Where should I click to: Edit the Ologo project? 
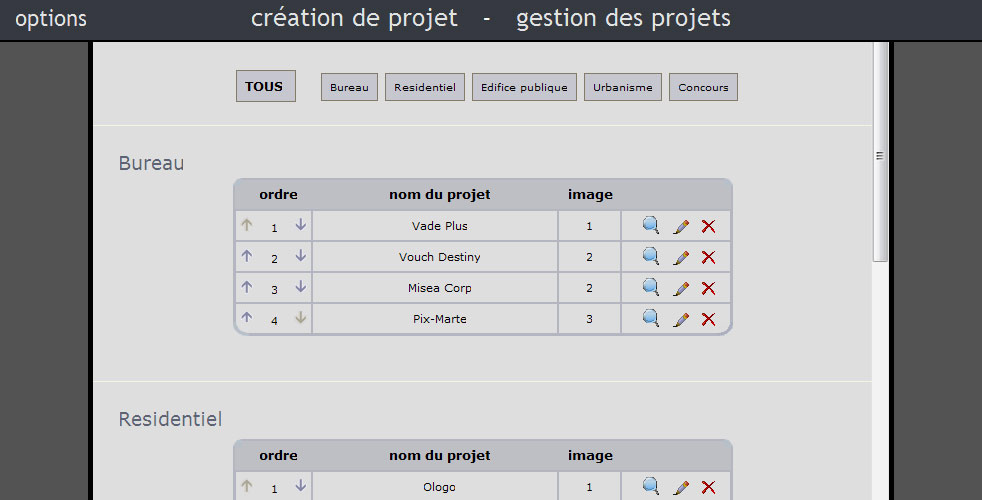click(681, 487)
